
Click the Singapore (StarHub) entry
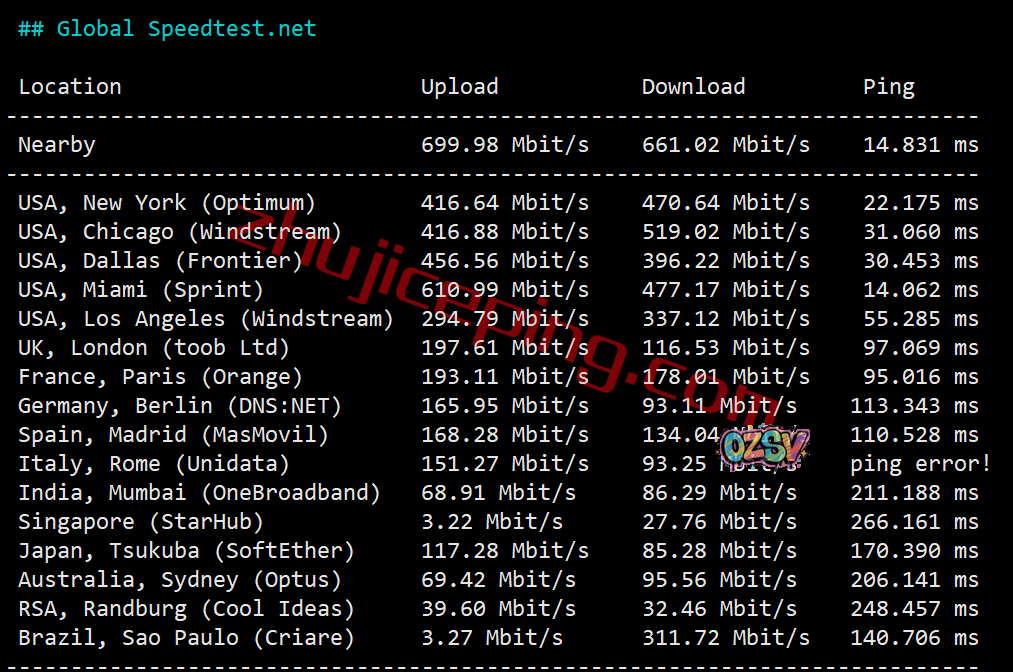[141, 522]
